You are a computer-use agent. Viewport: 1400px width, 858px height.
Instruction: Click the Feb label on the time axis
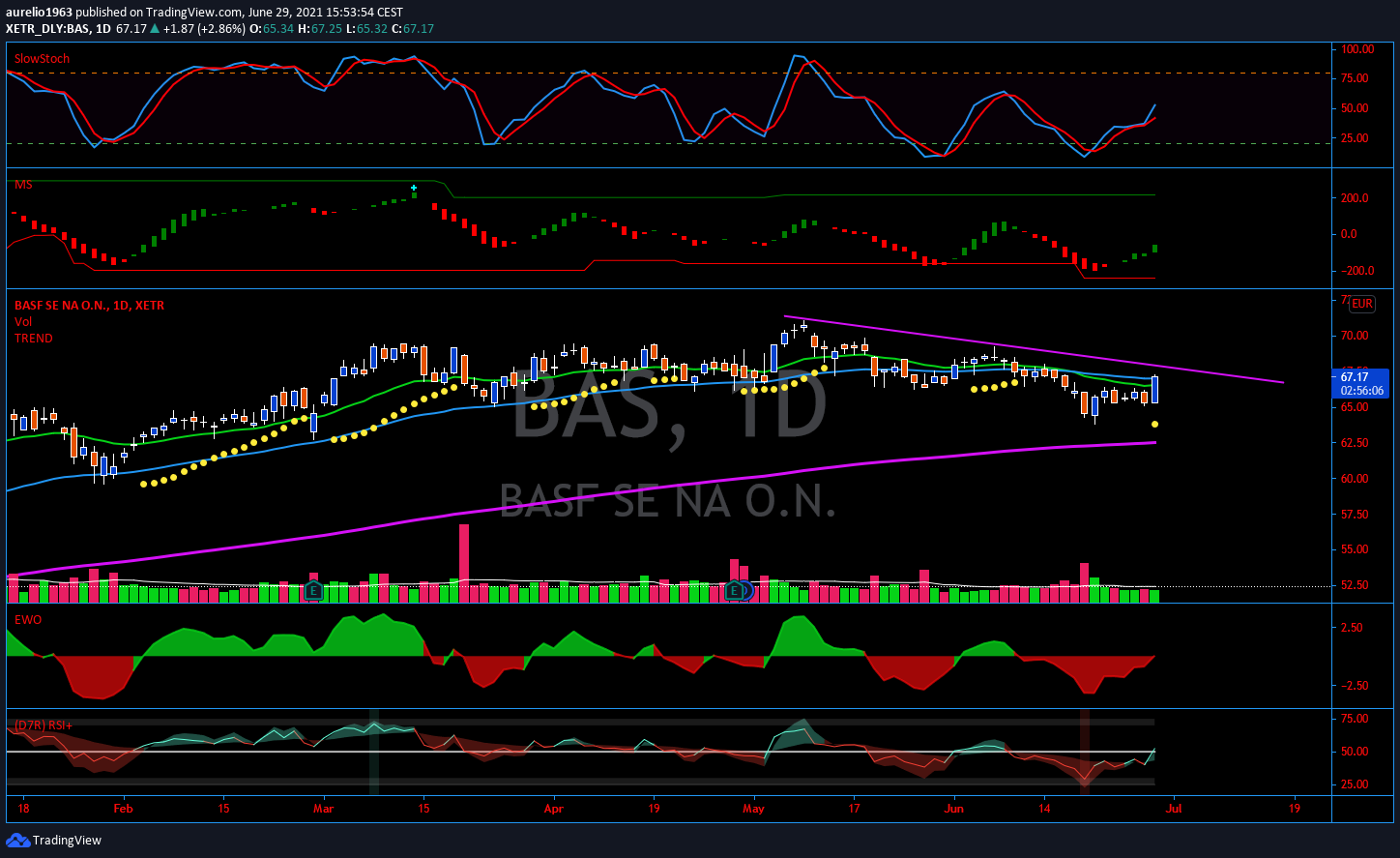(122, 807)
